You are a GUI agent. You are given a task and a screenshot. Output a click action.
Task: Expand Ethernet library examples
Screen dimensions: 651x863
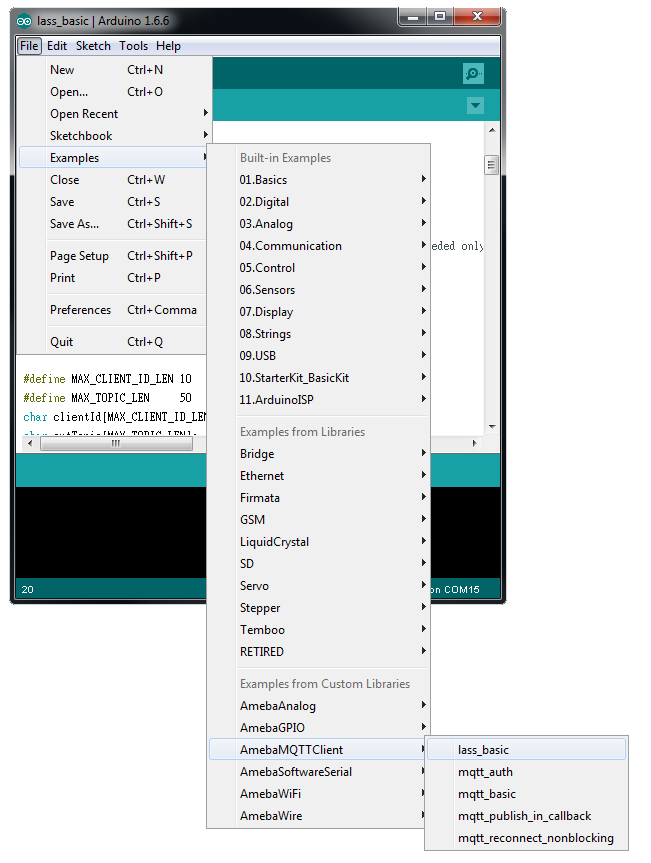[x=319, y=476]
